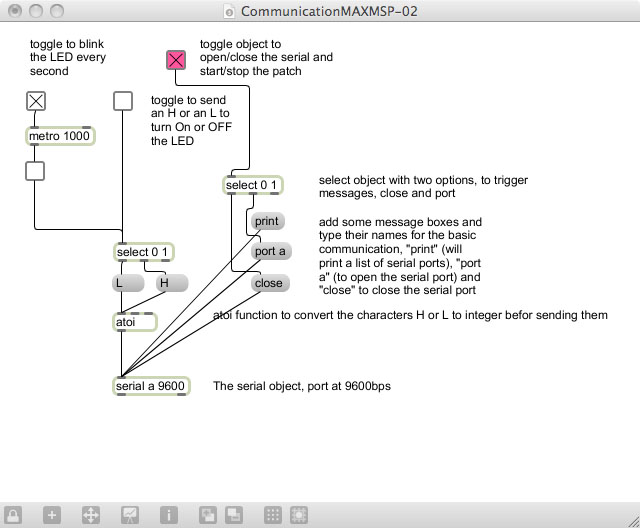Select the 'serial a 9600' object
The image size is (640, 528).
(x=150, y=386)
